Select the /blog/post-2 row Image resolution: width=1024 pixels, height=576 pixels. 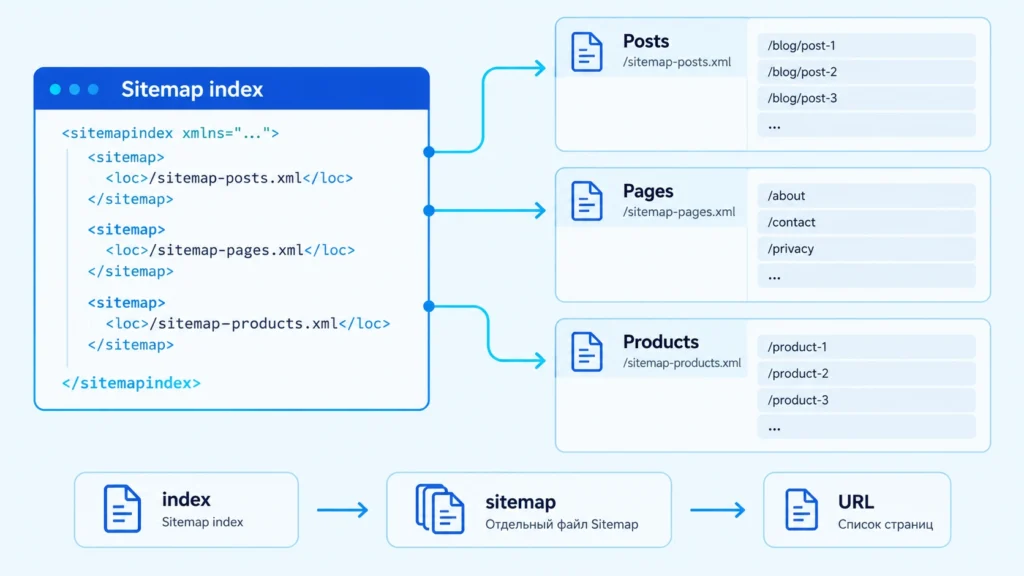tap(866, 72)
